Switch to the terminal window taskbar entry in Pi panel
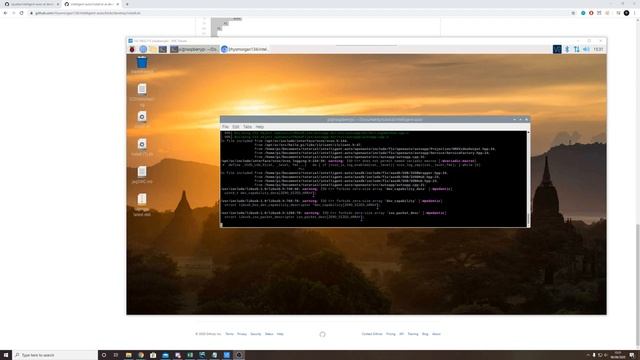 click(194, 49)
